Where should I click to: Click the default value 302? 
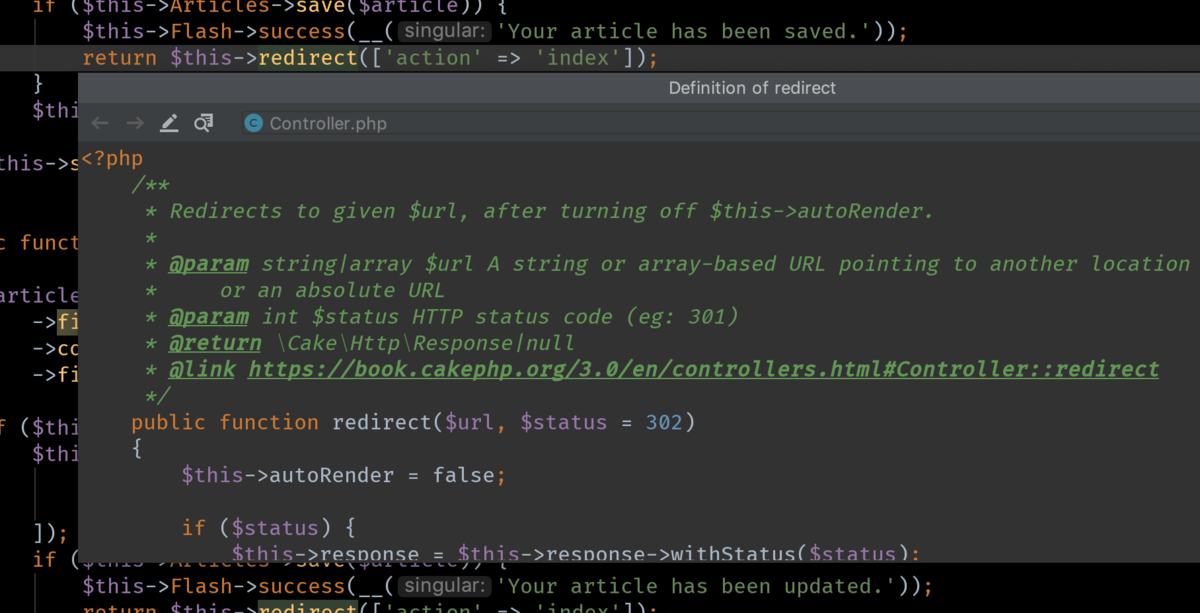pos(664,422)
